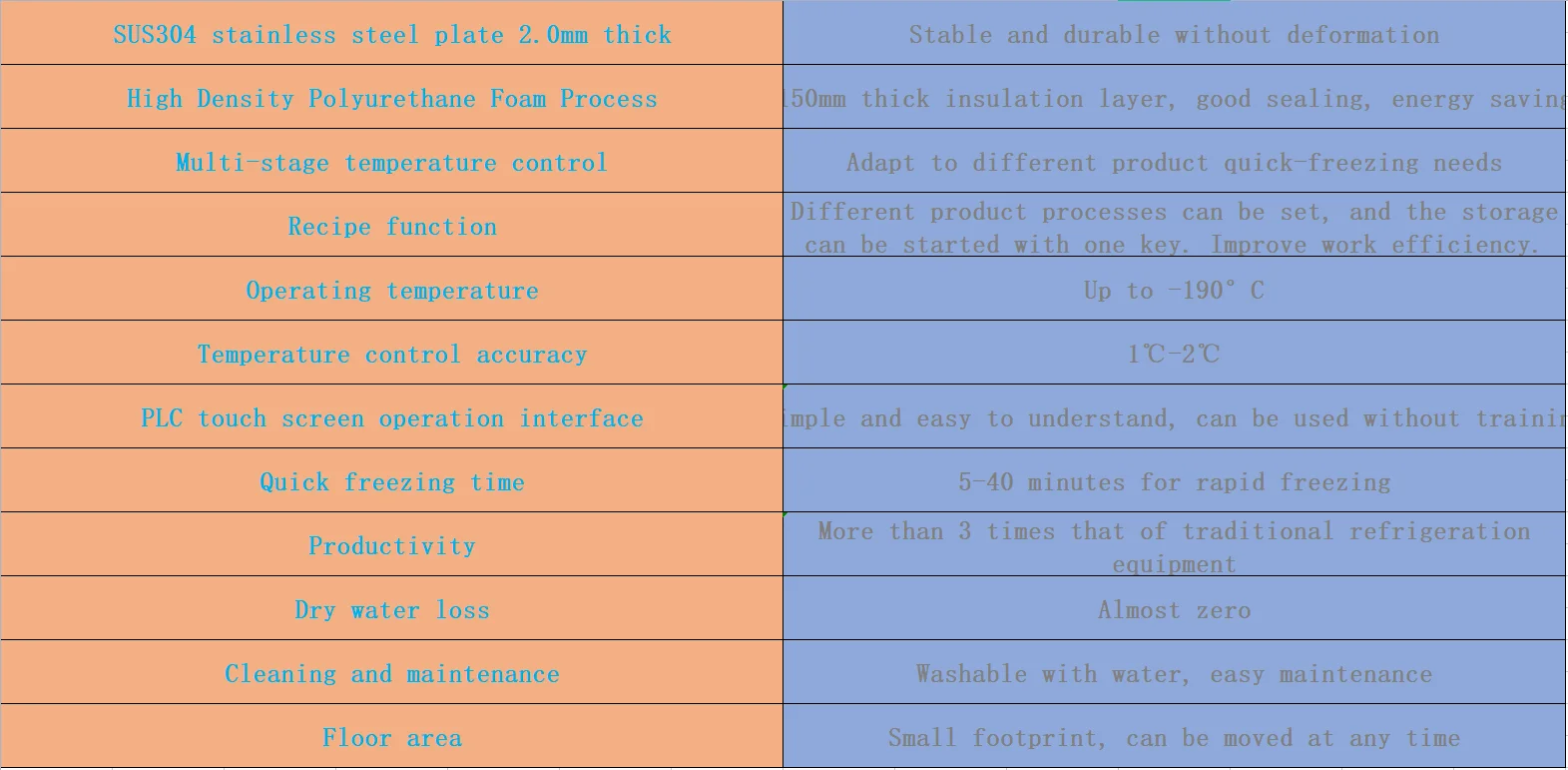Click the 'Washable with water, easy maintenance' cell
This screenshot has width=1568, height=770.
(x=1175, y=672)
